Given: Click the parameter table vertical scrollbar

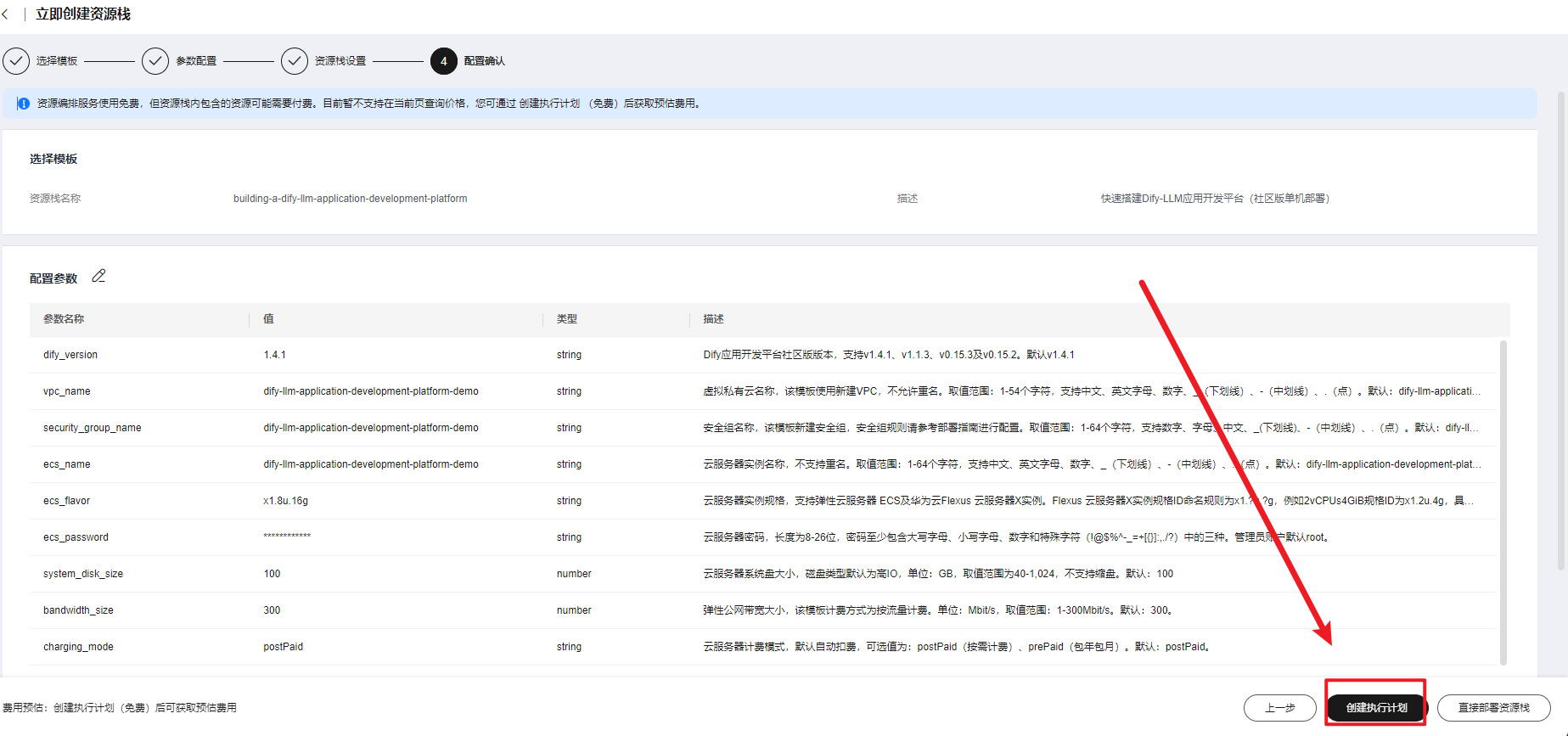Looking at the screenshot, I should point(1503,502).
